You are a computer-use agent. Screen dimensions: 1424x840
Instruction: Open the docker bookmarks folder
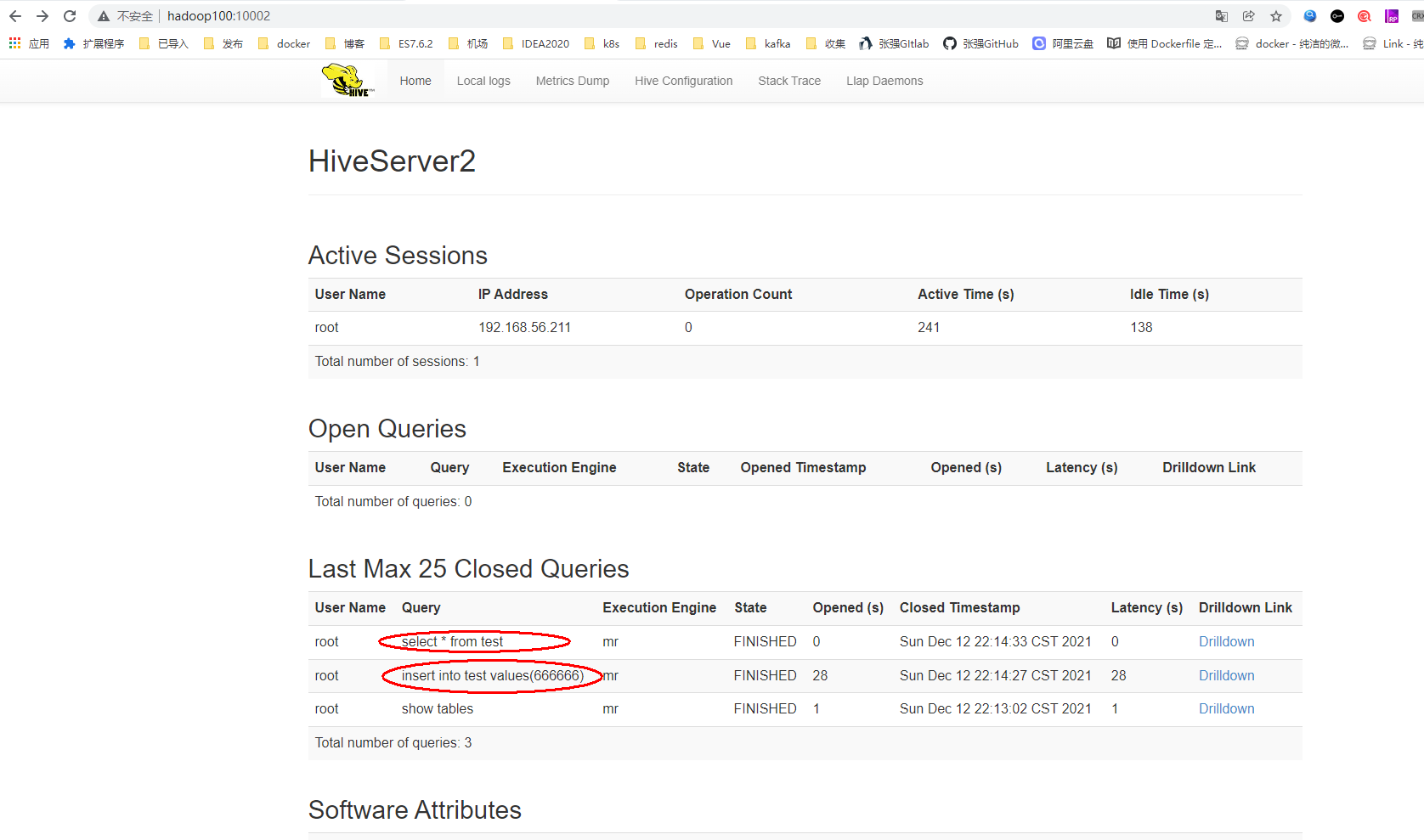click(284, 43)
